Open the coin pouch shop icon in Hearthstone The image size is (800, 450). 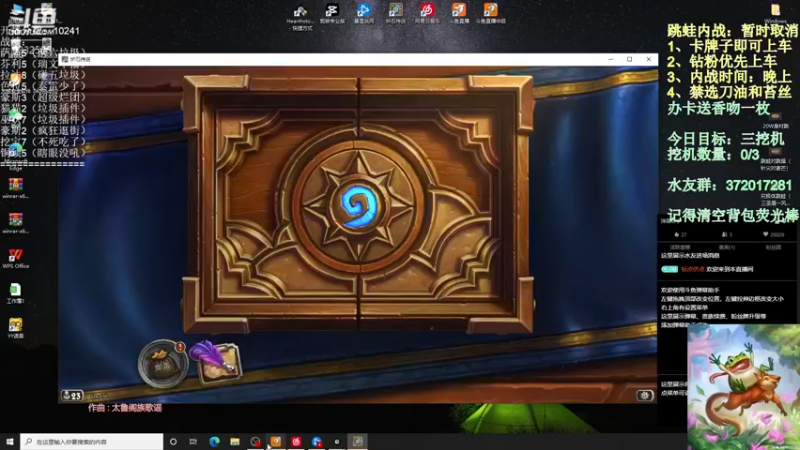163,363
